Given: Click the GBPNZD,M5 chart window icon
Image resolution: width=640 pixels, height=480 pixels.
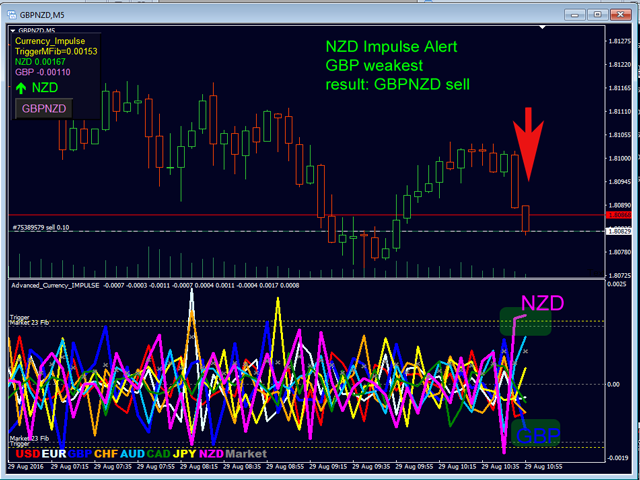Looking at the screenshot, I should point(13,16).
